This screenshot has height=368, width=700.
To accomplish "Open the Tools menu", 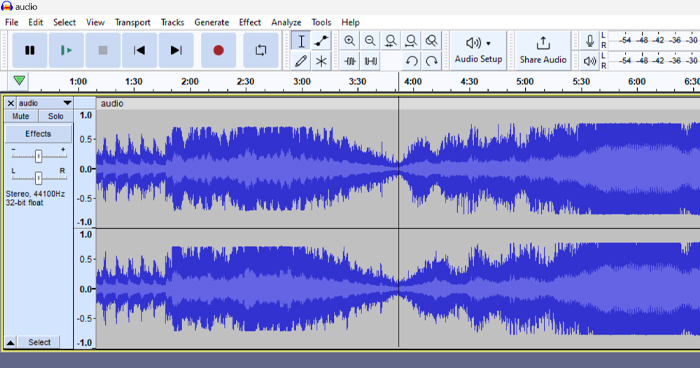I will [x=321, y=22].
